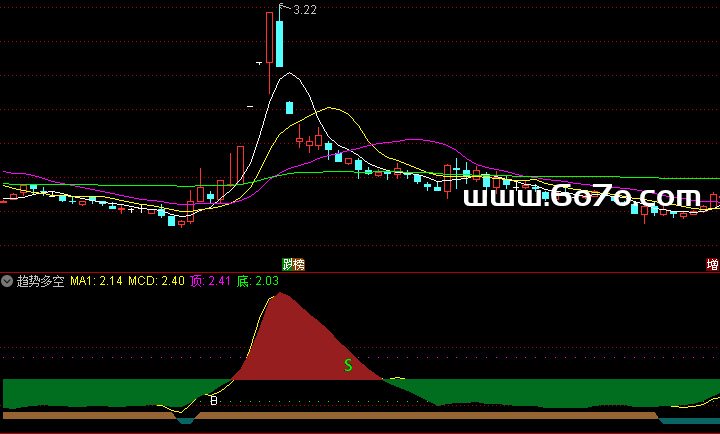Select the MA1: 2.14 indicator value
This screenshot has height=434, width=720.
coord(96,282)
